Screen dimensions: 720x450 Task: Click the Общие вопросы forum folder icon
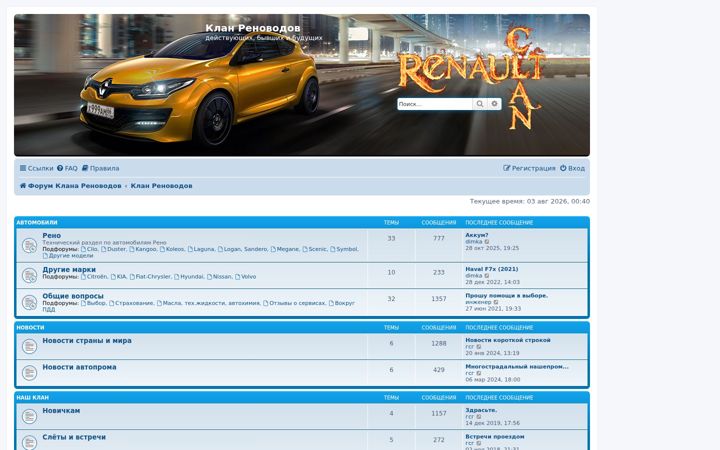29,302
